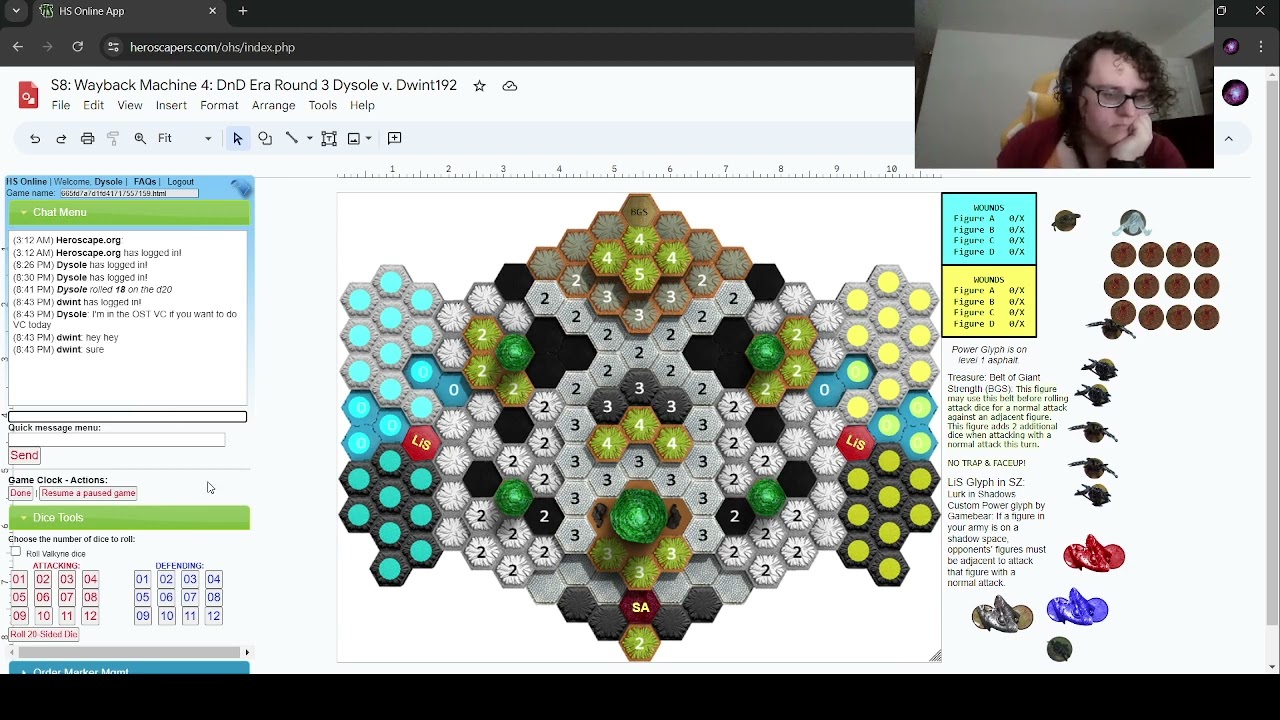Click the Paint format roller icon
Viewport: 1280px width, 720px height.
pyautogui.click(x=113, y=138)
